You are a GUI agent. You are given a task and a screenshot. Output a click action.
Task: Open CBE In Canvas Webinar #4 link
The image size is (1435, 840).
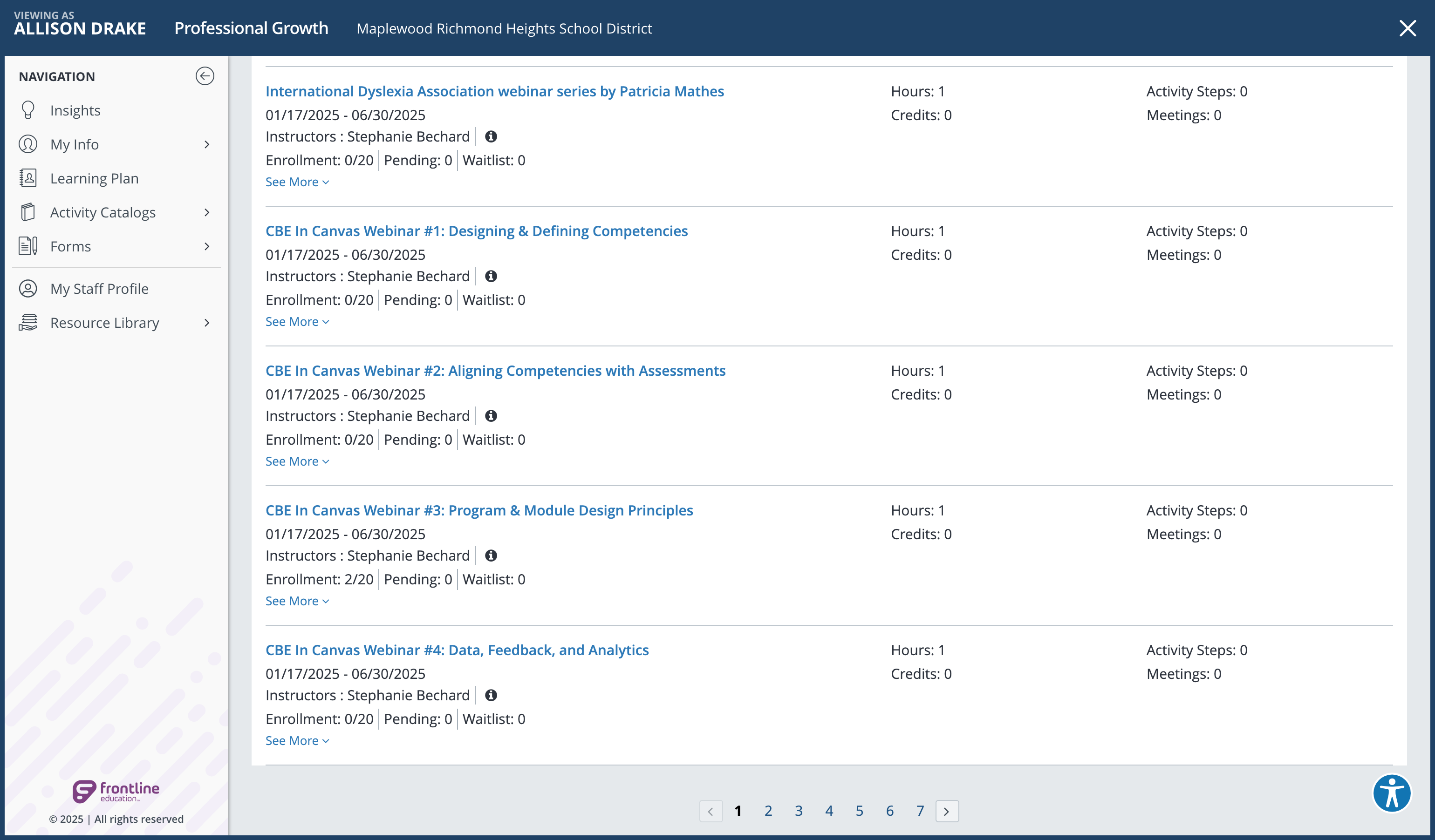(x=457, y=650)
